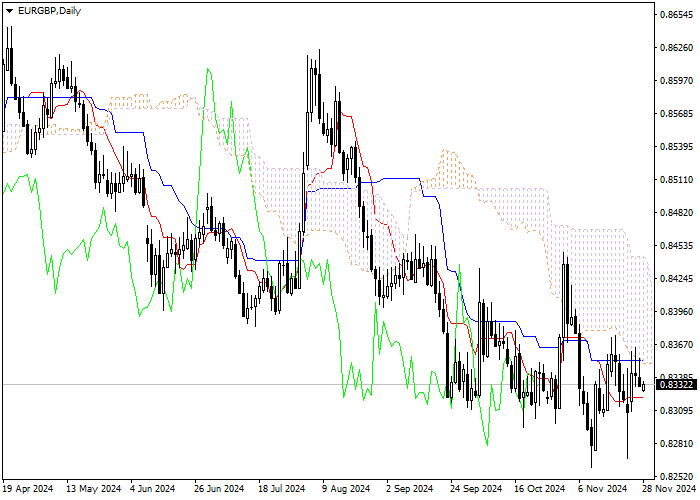Select price level 0.83960 on the axis
This screenshot has width=700, height=500.
click(x=676, y=312)
